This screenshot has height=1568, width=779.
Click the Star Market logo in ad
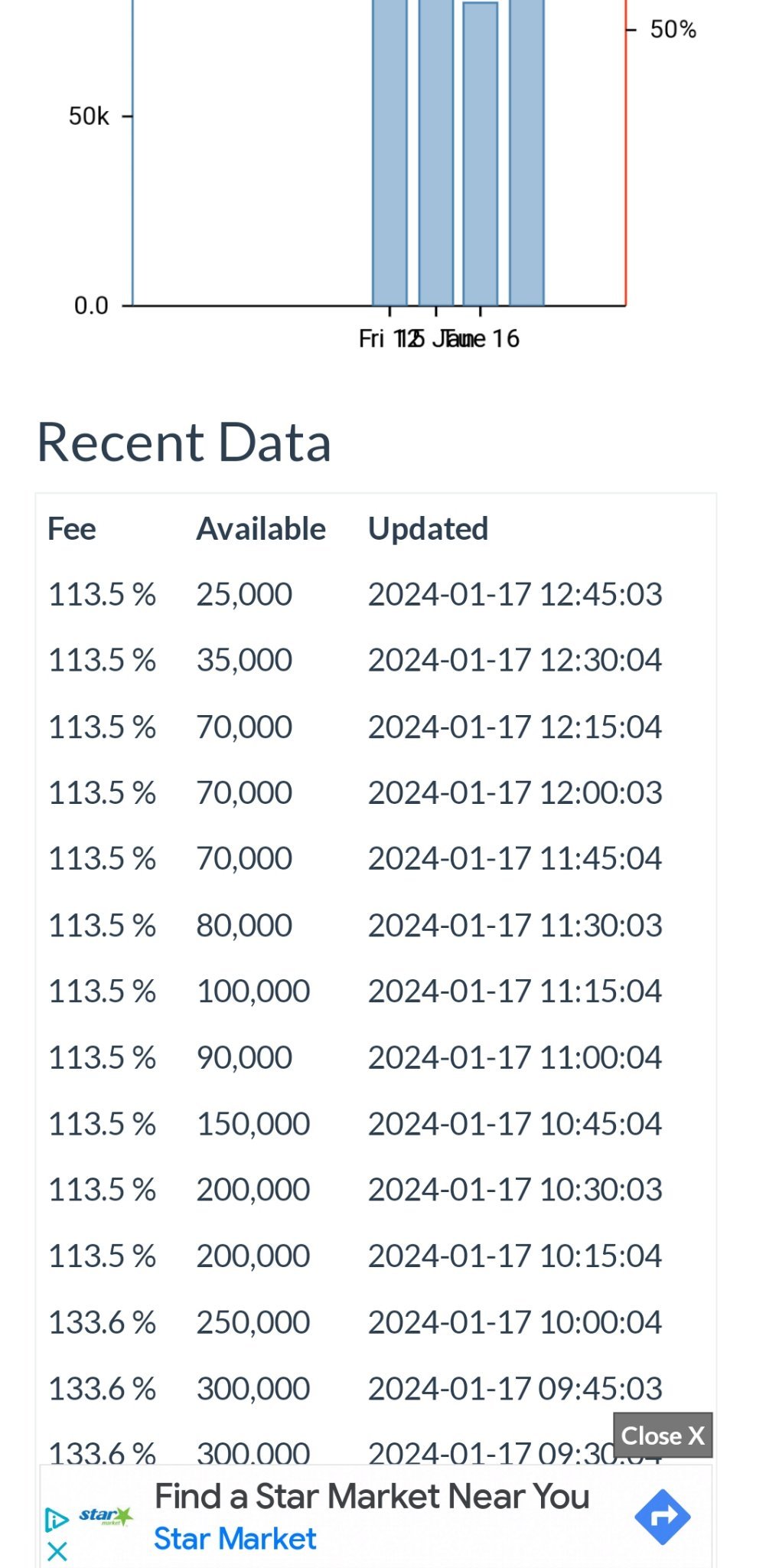tap(106, 1516)
